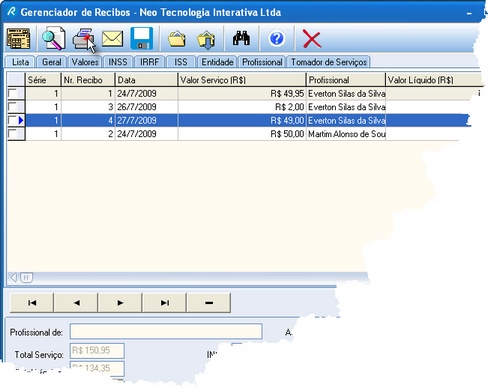
Task: Save using the floppy disk icon
Action: pos(142,39)
